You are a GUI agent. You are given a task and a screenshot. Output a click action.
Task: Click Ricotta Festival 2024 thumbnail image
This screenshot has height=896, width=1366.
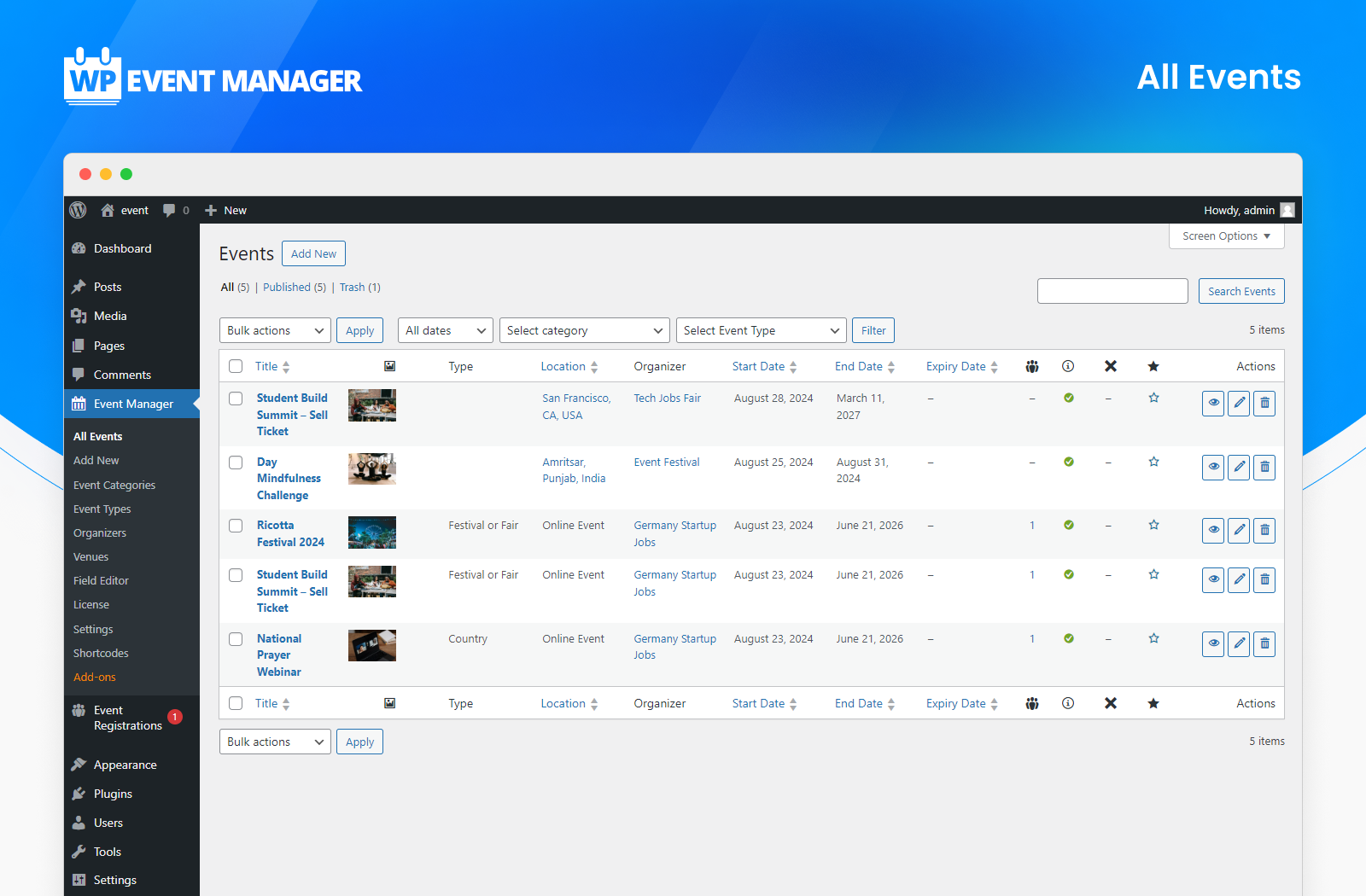click(372, 532)
